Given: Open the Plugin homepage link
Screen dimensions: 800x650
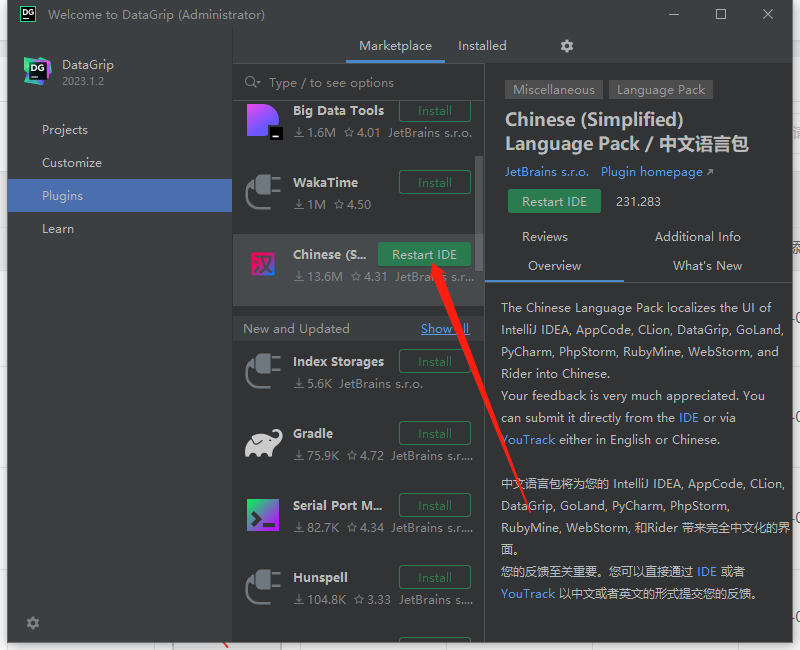Looking at the screenshot, I should 651,171.
